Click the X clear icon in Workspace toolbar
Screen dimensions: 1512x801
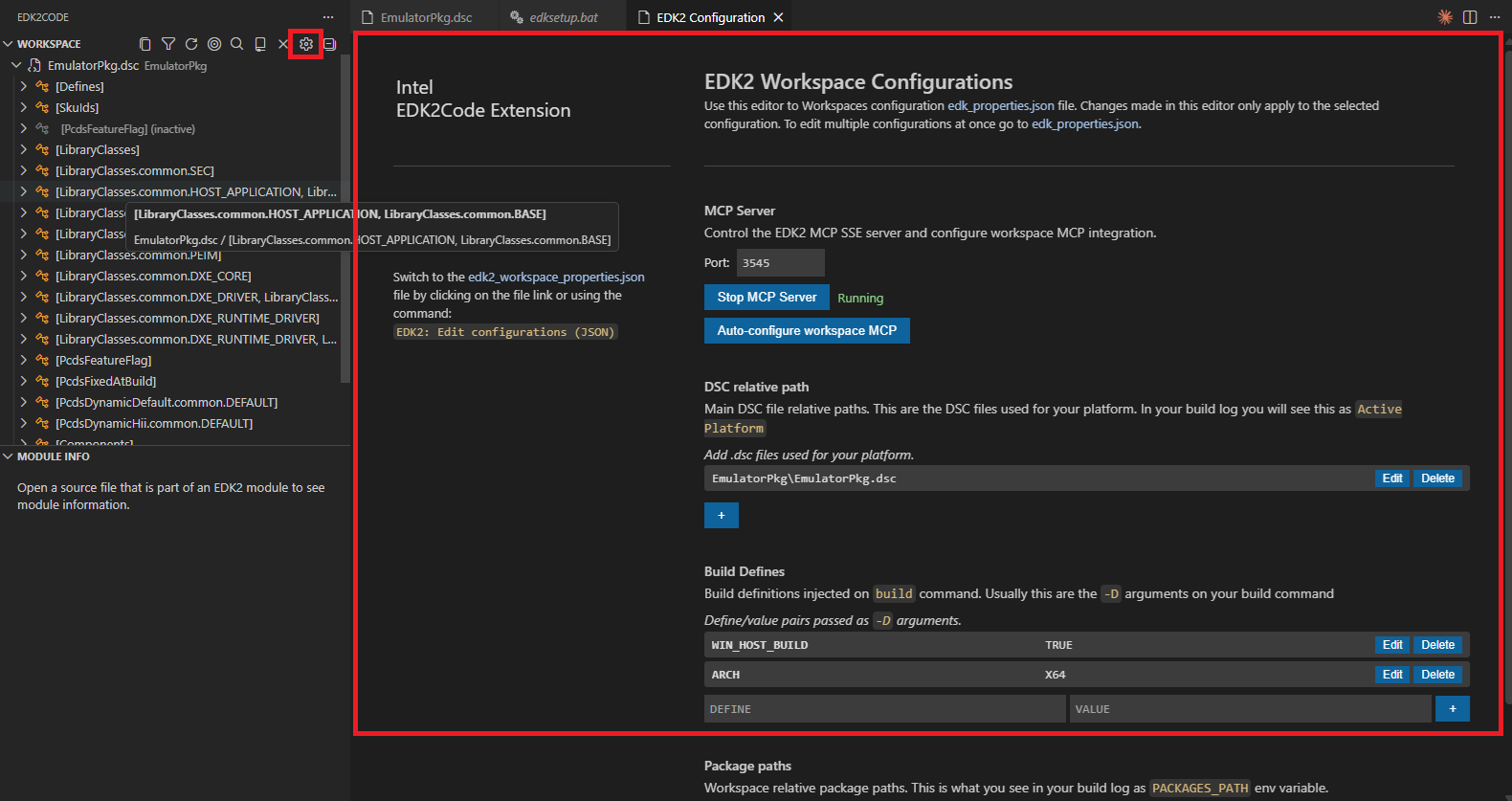coord(283,44)
